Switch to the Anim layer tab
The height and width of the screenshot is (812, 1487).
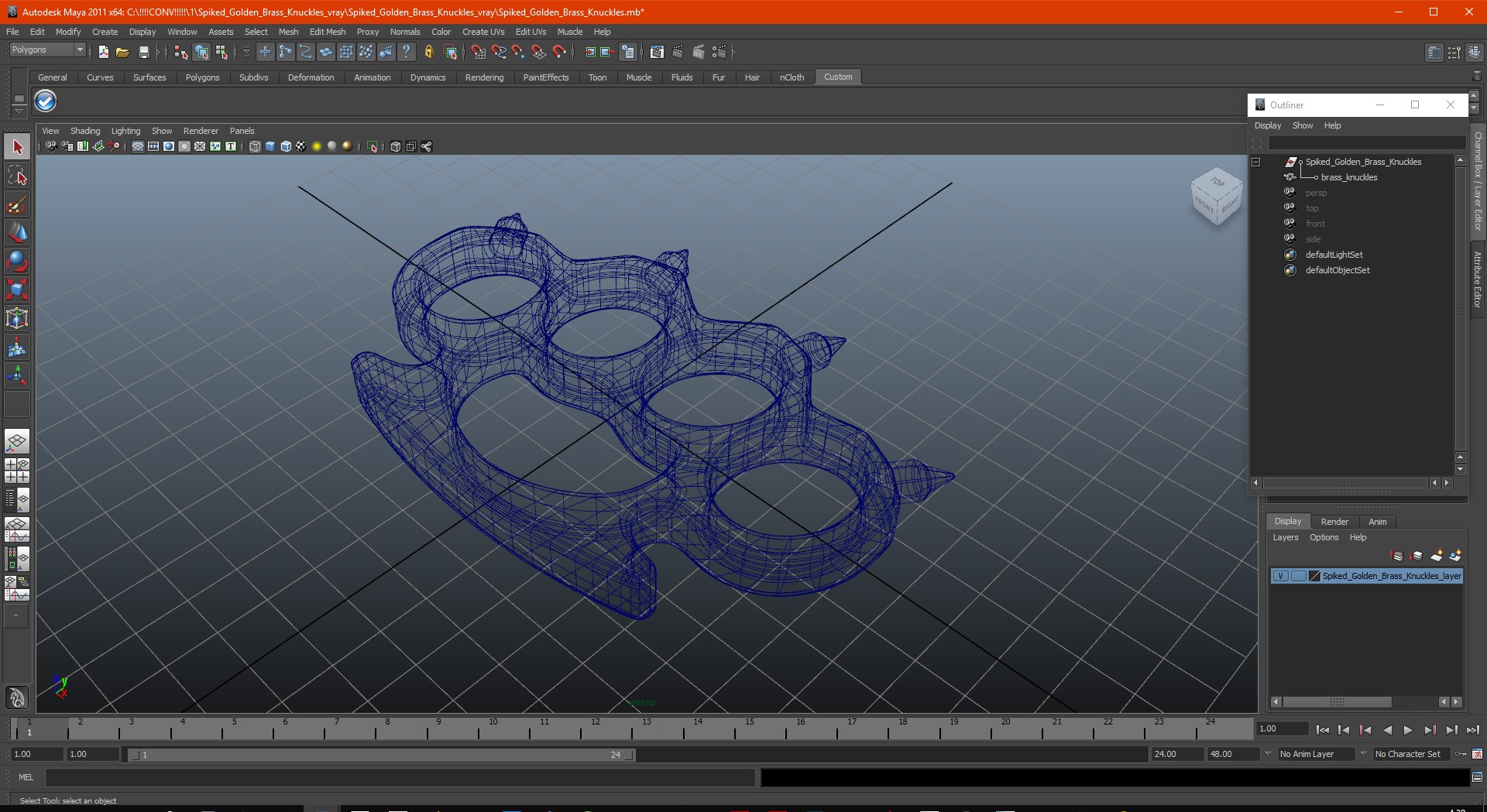1377,522
